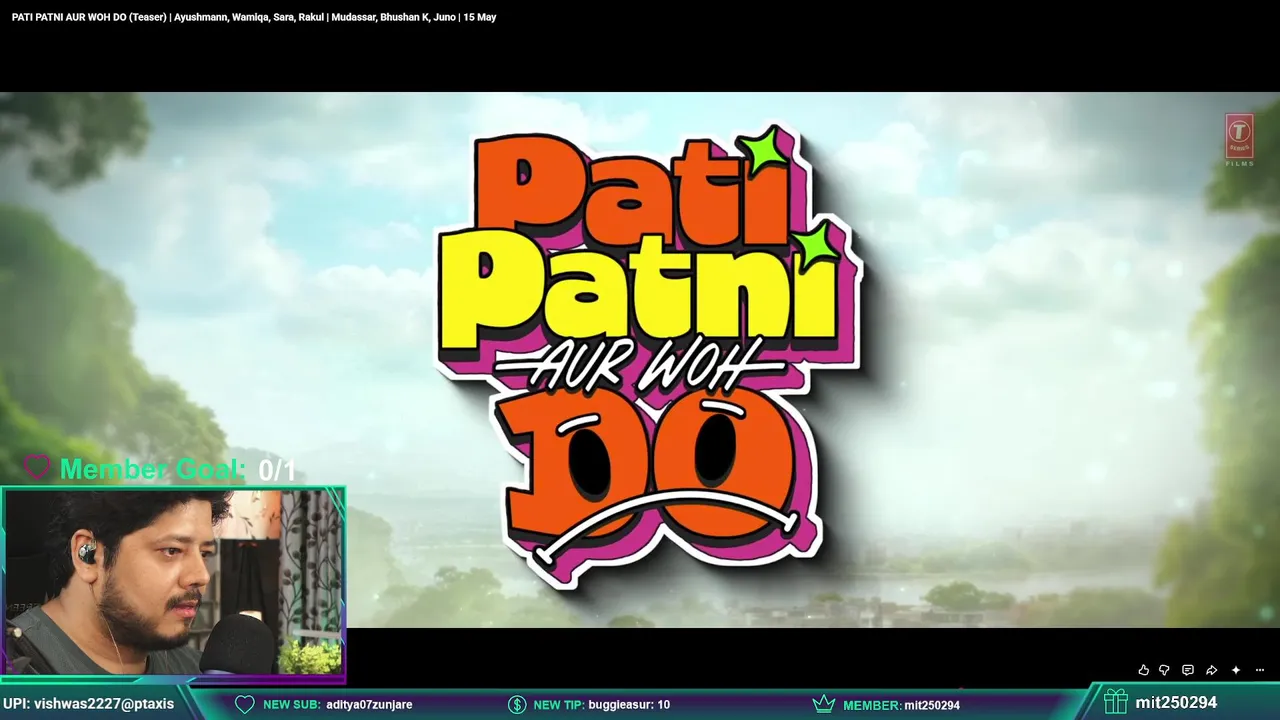
Task: Open comments via speech bubble icon
Action: coord(1188,670)
